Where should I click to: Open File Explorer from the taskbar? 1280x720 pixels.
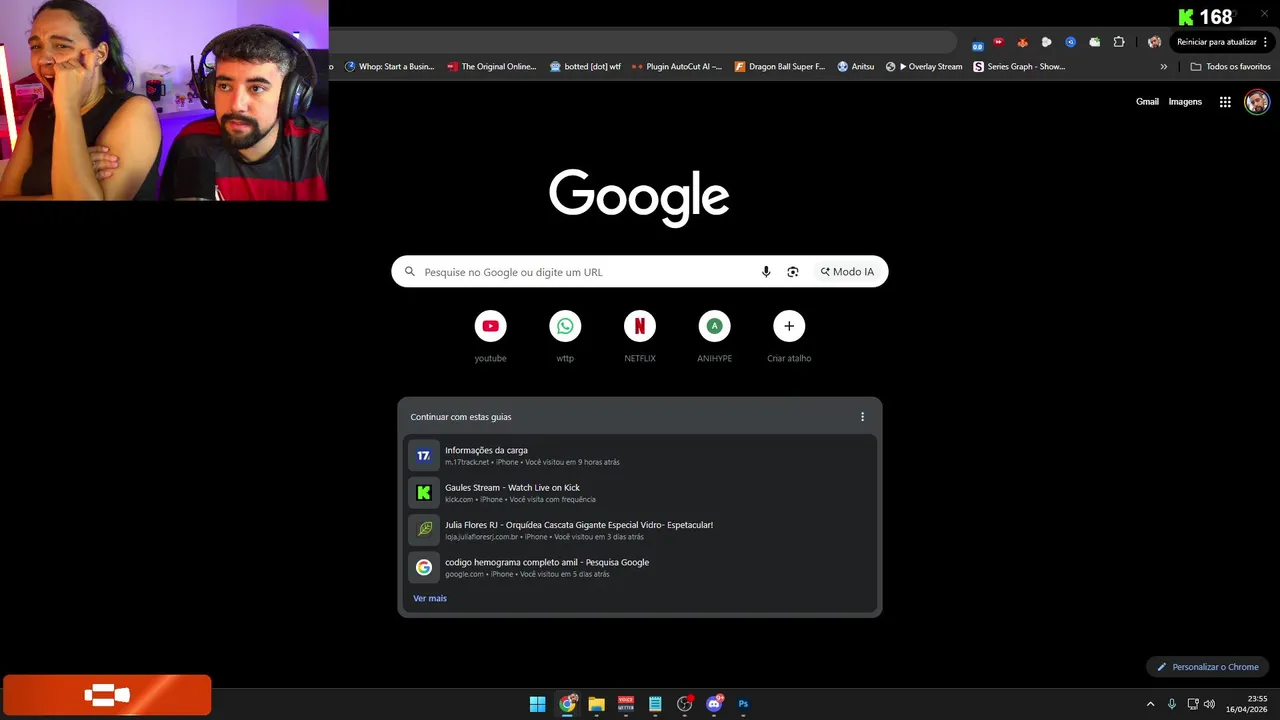(596, 704)
